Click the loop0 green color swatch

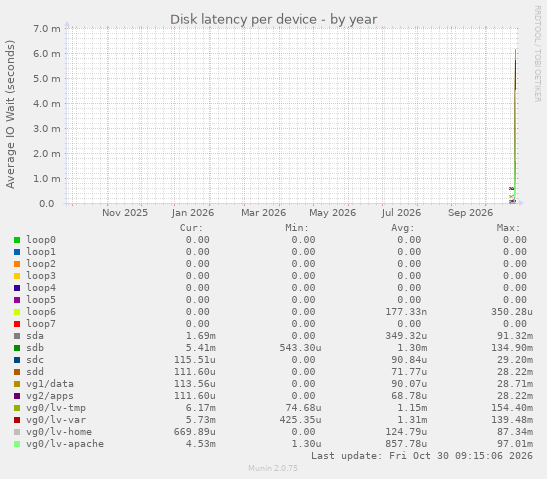coord(17,240)
